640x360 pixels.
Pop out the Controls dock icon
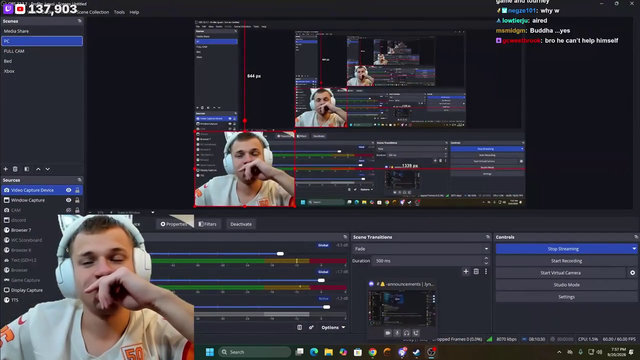click(x=636, y=237)
